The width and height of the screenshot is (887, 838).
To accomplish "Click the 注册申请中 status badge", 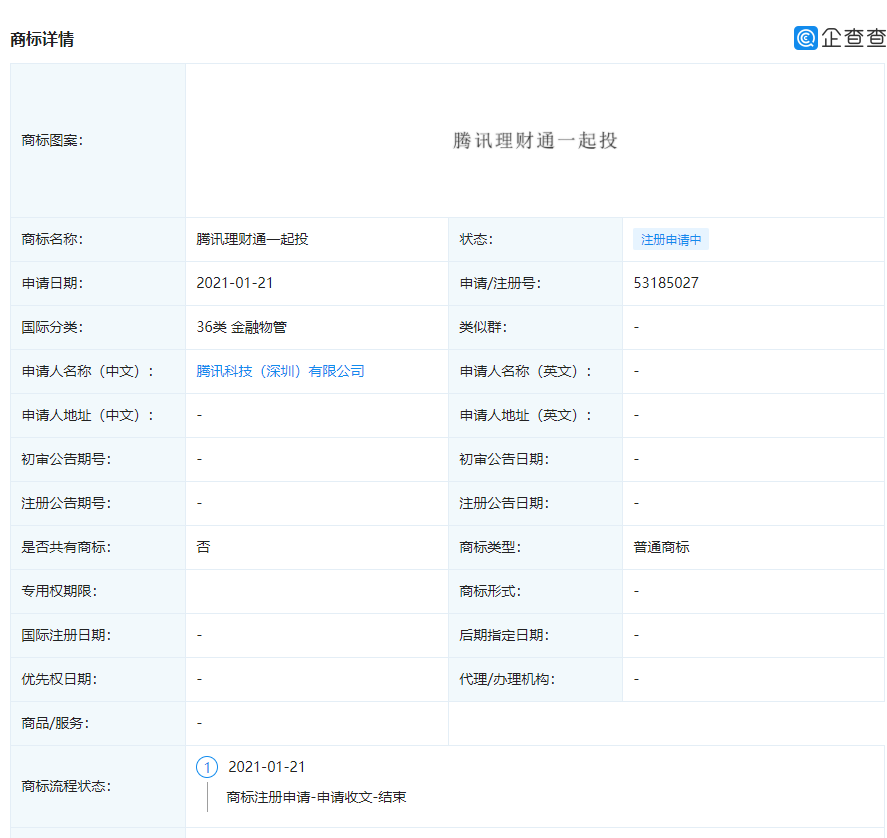I will [x=670, y=239].
